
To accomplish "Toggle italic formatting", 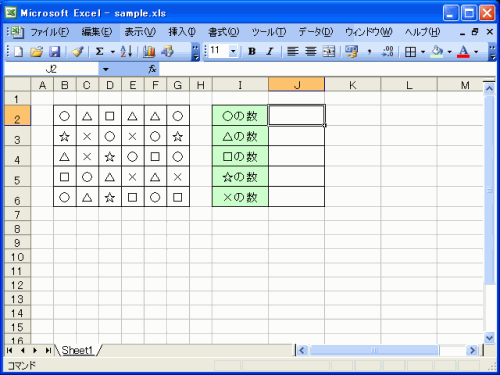I will [270, 52].
